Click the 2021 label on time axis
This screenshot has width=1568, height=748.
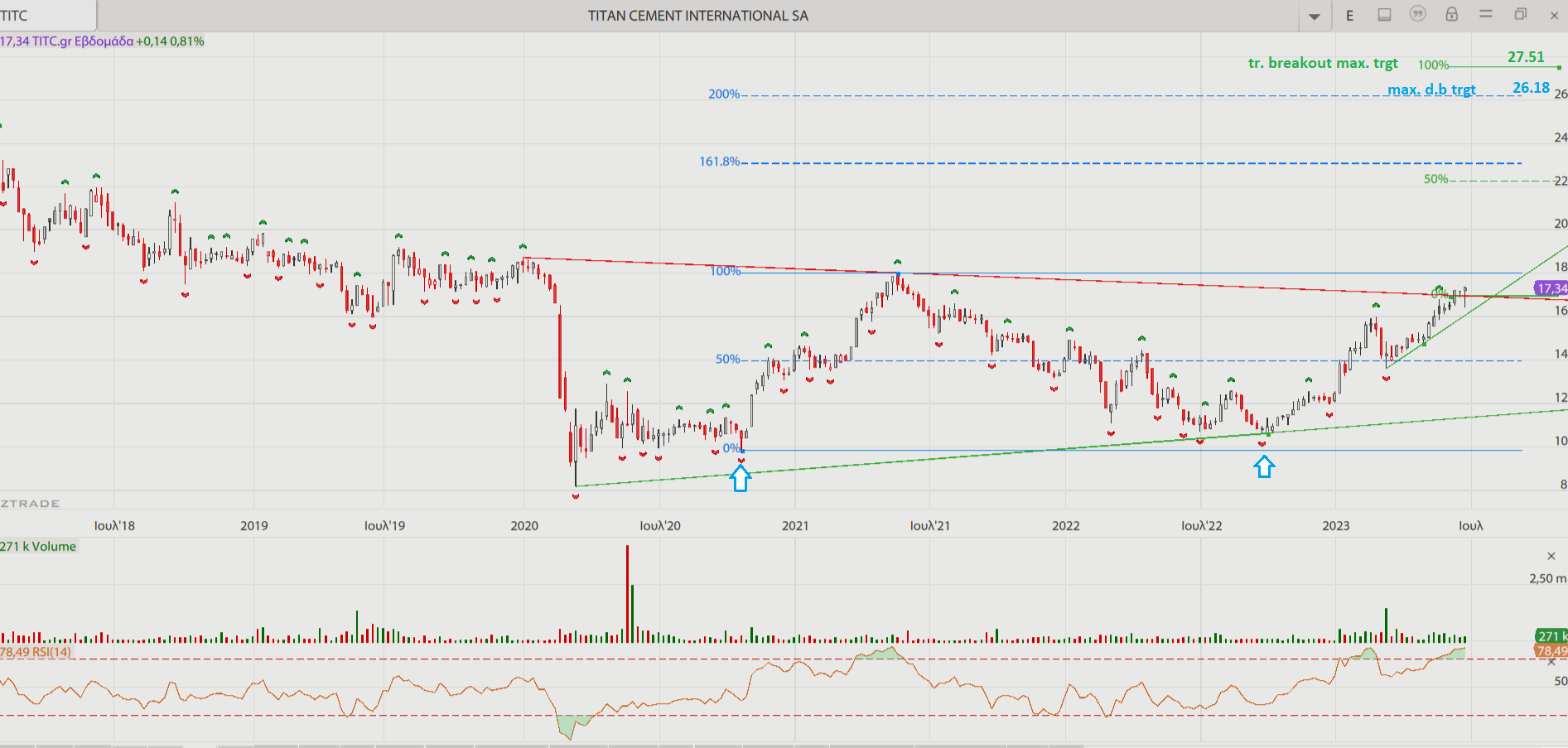795,525
